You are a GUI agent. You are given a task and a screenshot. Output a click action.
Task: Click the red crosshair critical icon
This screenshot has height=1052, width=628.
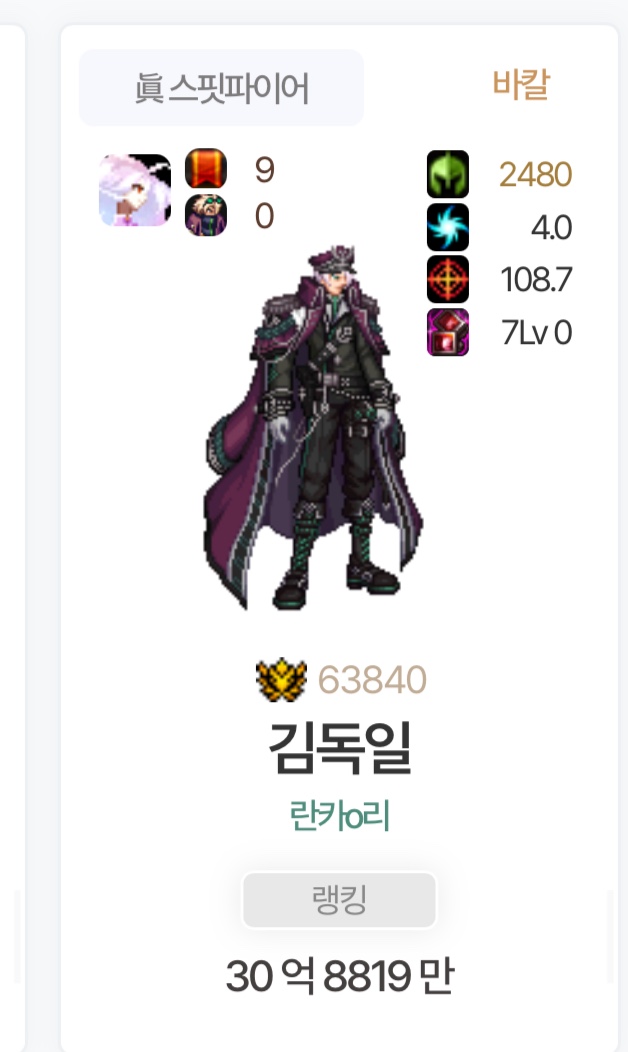pyautogui.click(x=448, y=279)
